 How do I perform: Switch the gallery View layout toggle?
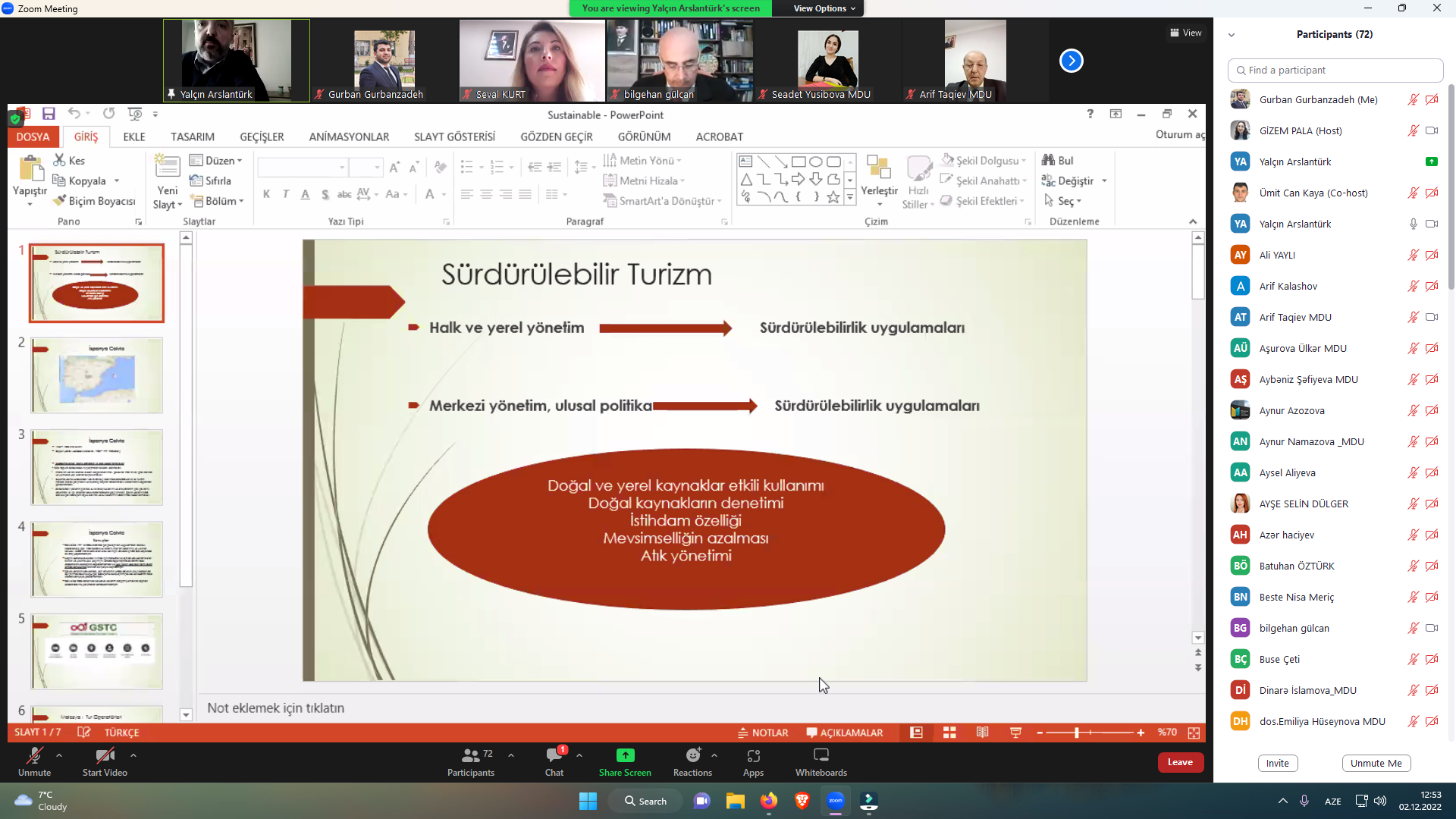point(1185,33)
